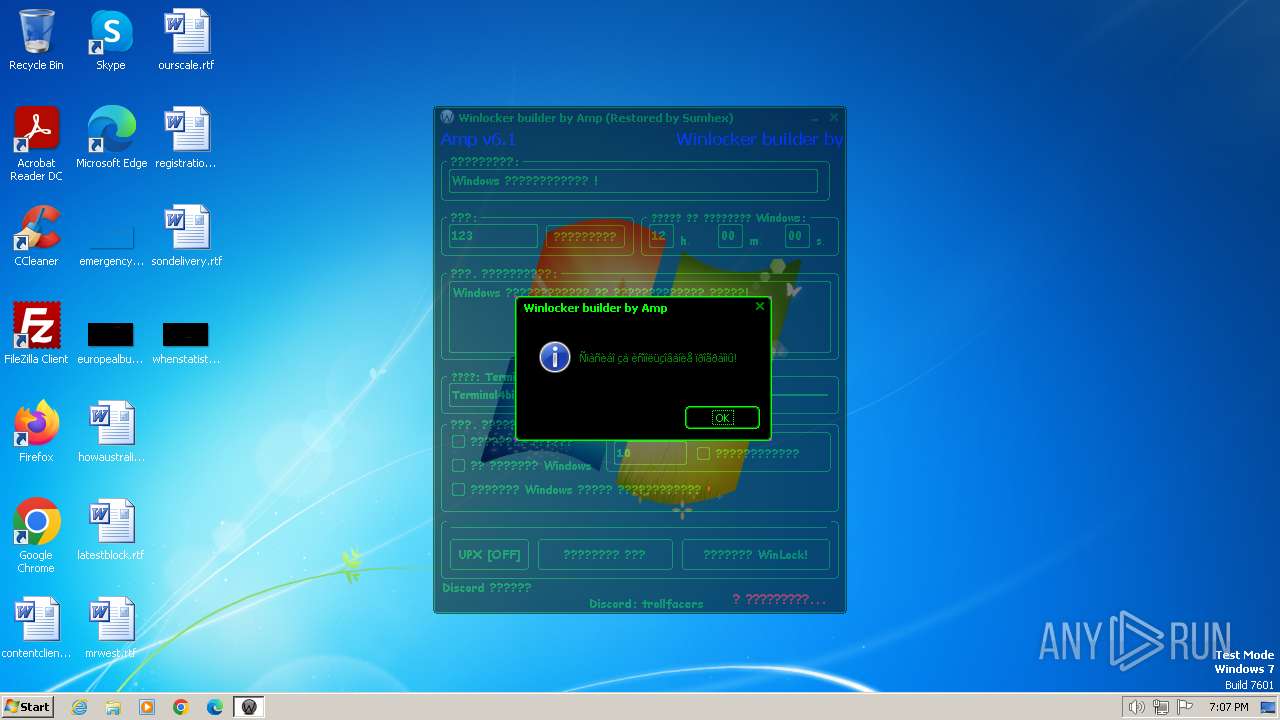Select the howaustrali... document
Screen dimensions: 1280x720
111,432
